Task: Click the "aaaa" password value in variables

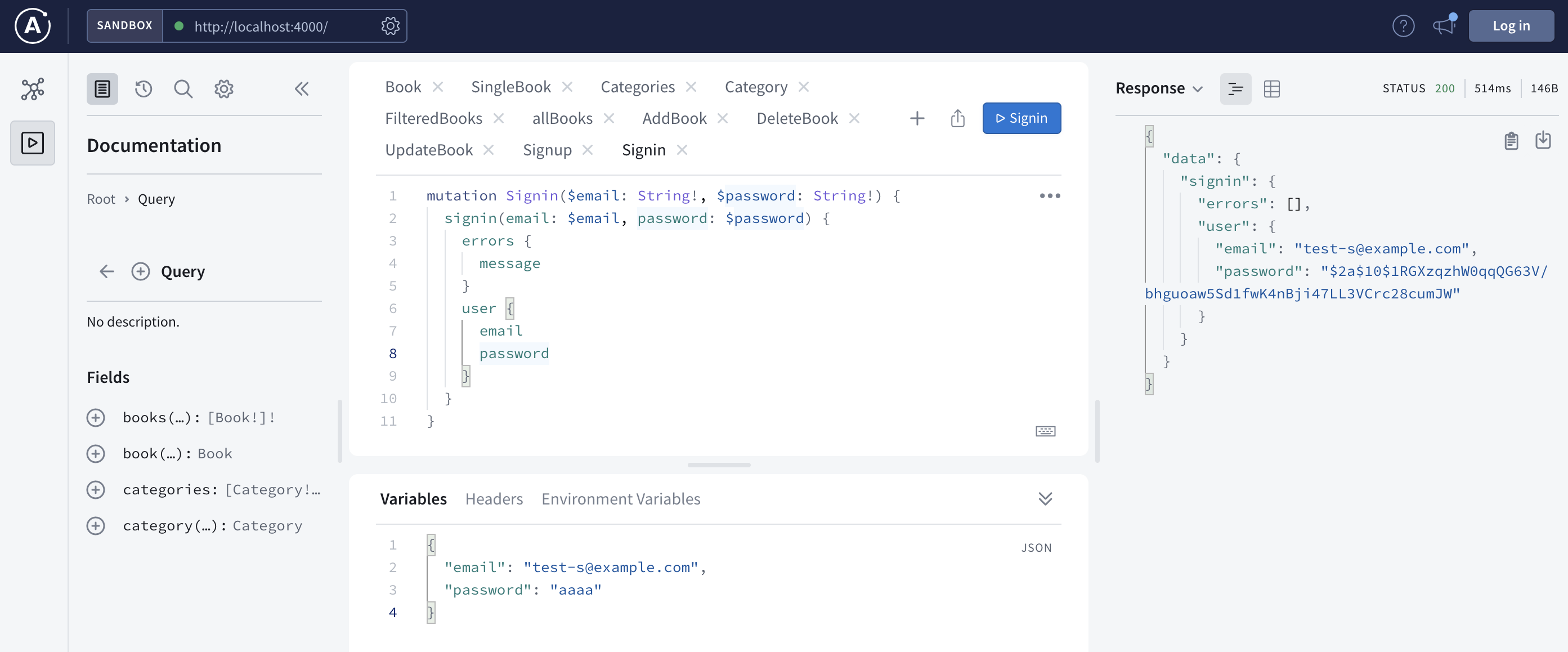Action: [x=575, y=590]
